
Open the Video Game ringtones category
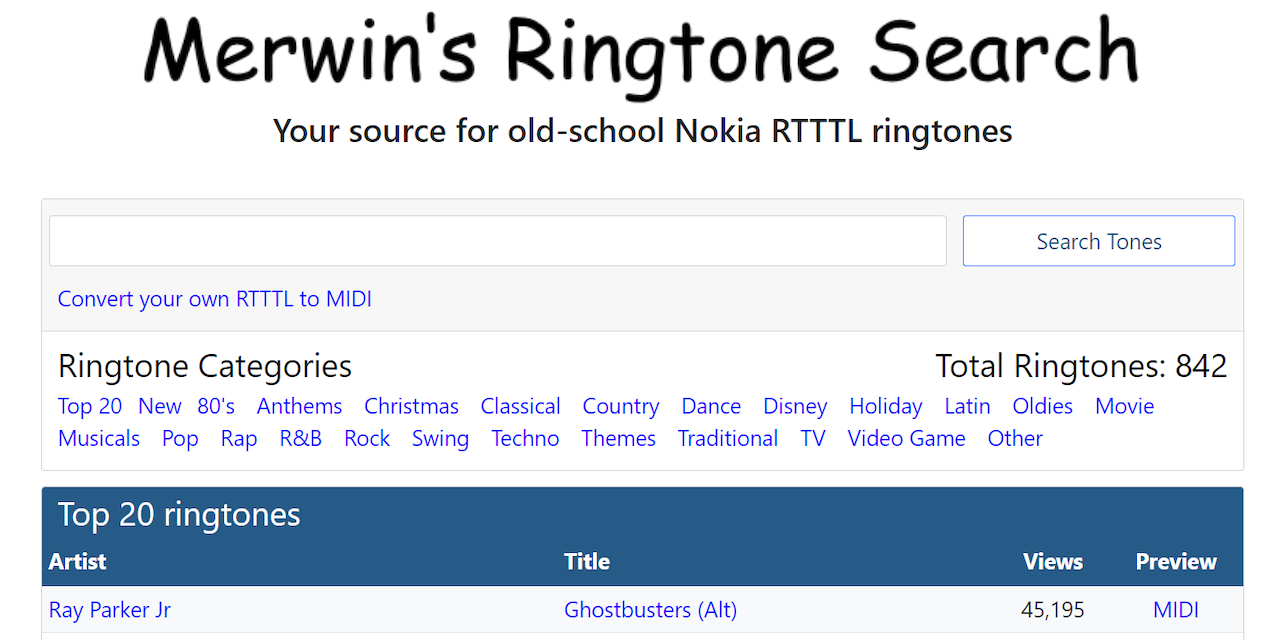click(906, 438)
